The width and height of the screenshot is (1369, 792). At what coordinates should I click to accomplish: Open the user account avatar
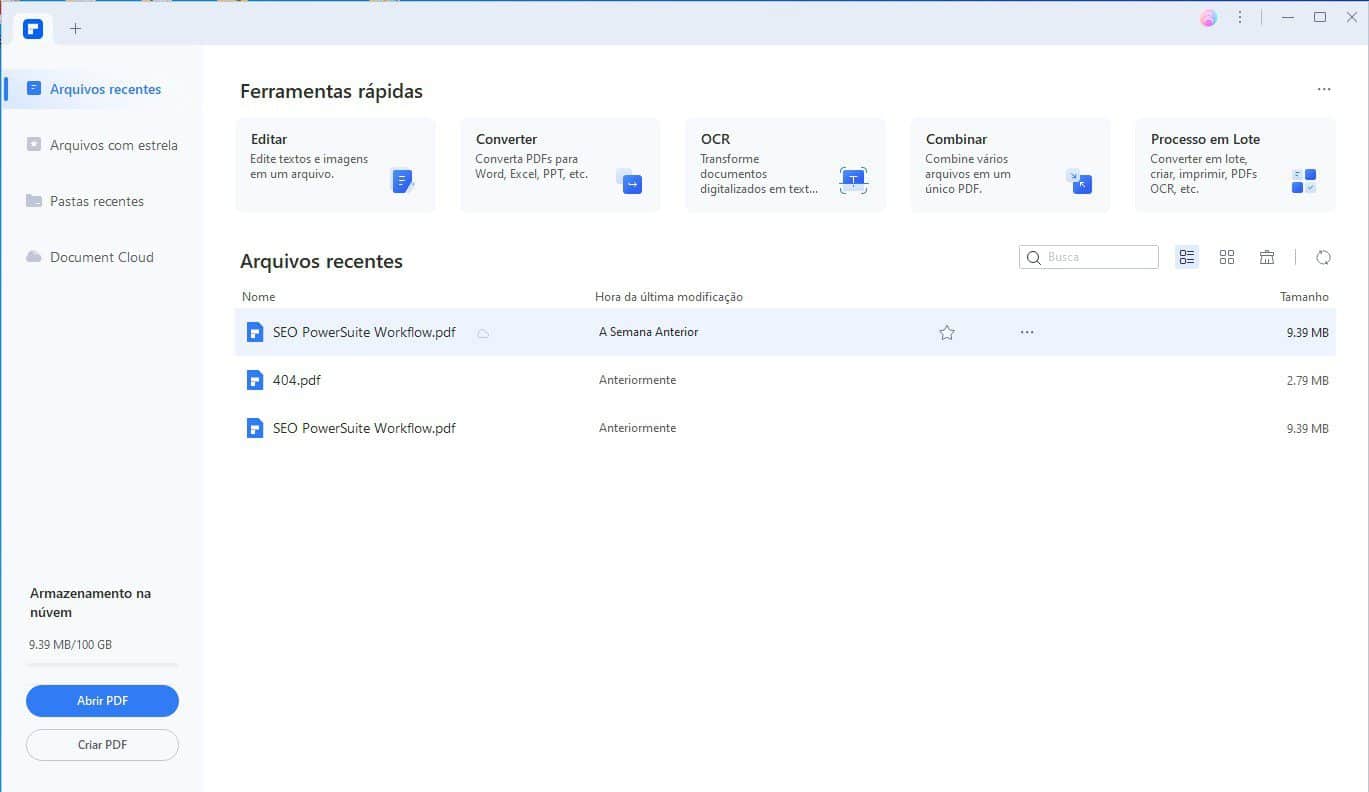click(1209, 18)
